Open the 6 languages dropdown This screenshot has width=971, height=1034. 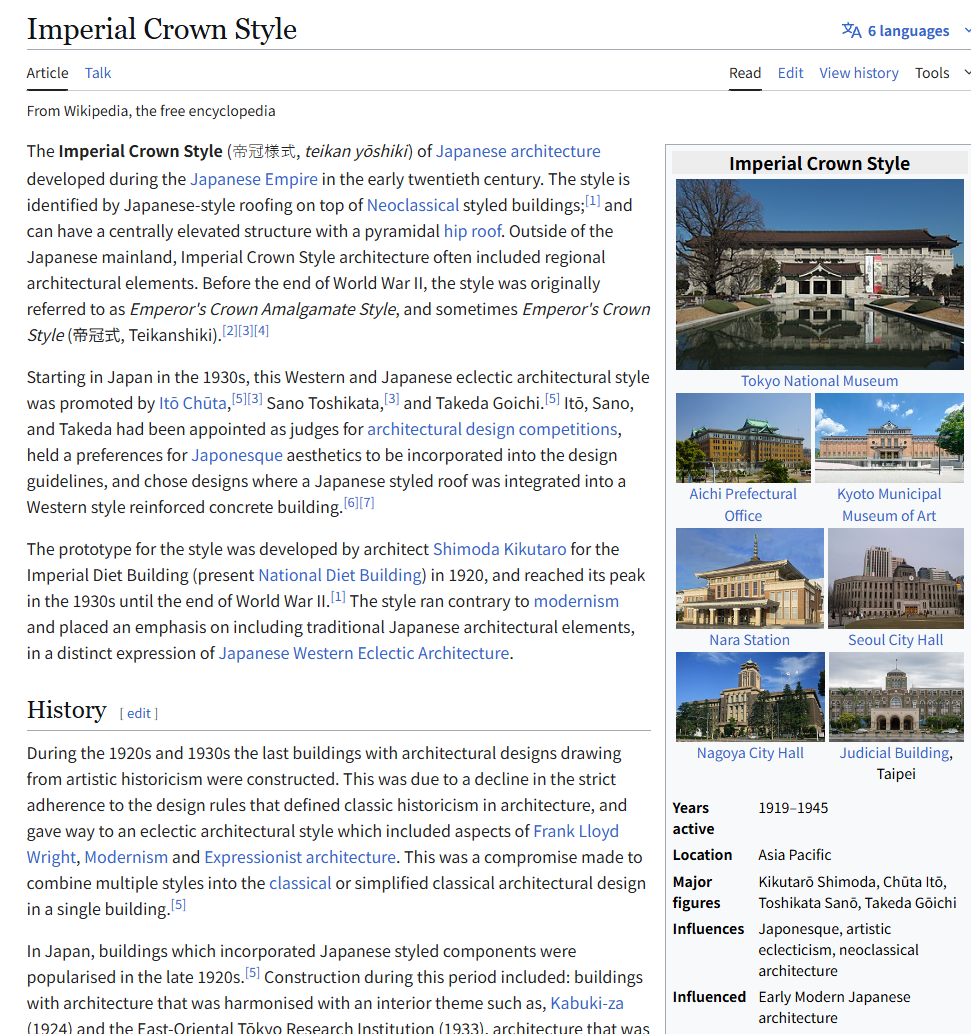tap(907, 31)
